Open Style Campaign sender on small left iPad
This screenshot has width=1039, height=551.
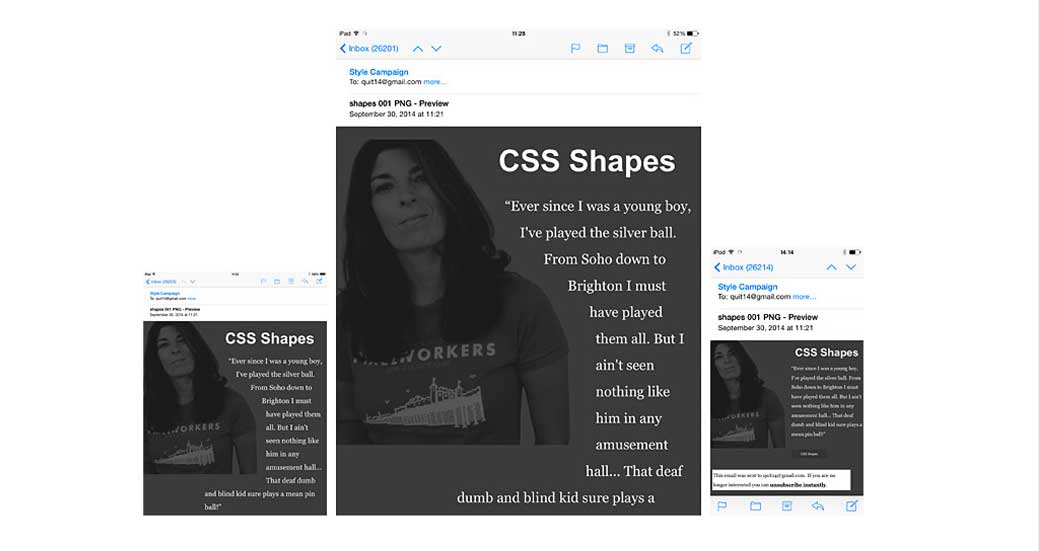click(x=165, y=293)
